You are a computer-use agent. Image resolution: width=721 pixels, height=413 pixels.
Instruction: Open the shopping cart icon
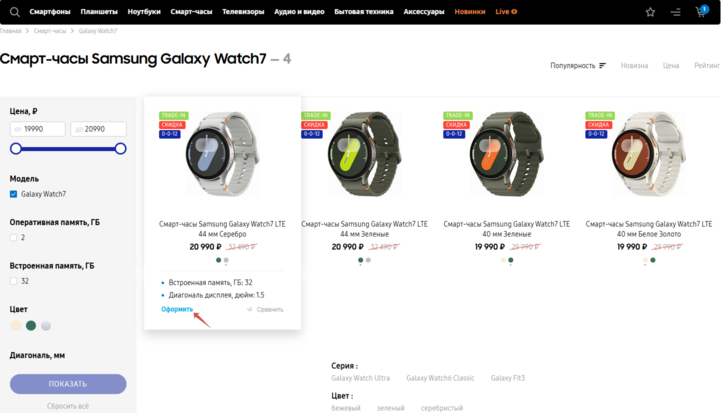pos(701,11)
